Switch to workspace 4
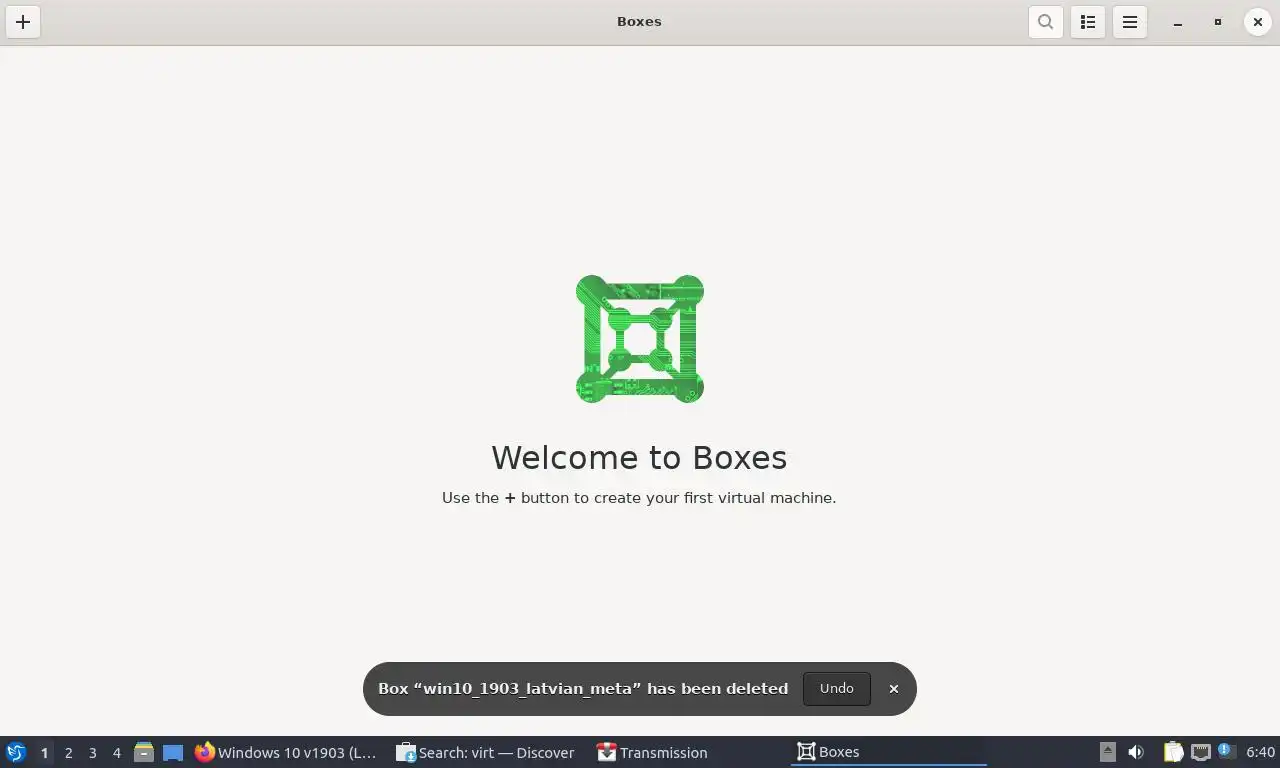This screenshot has height=768, width=1280. (x=116, y=753)
